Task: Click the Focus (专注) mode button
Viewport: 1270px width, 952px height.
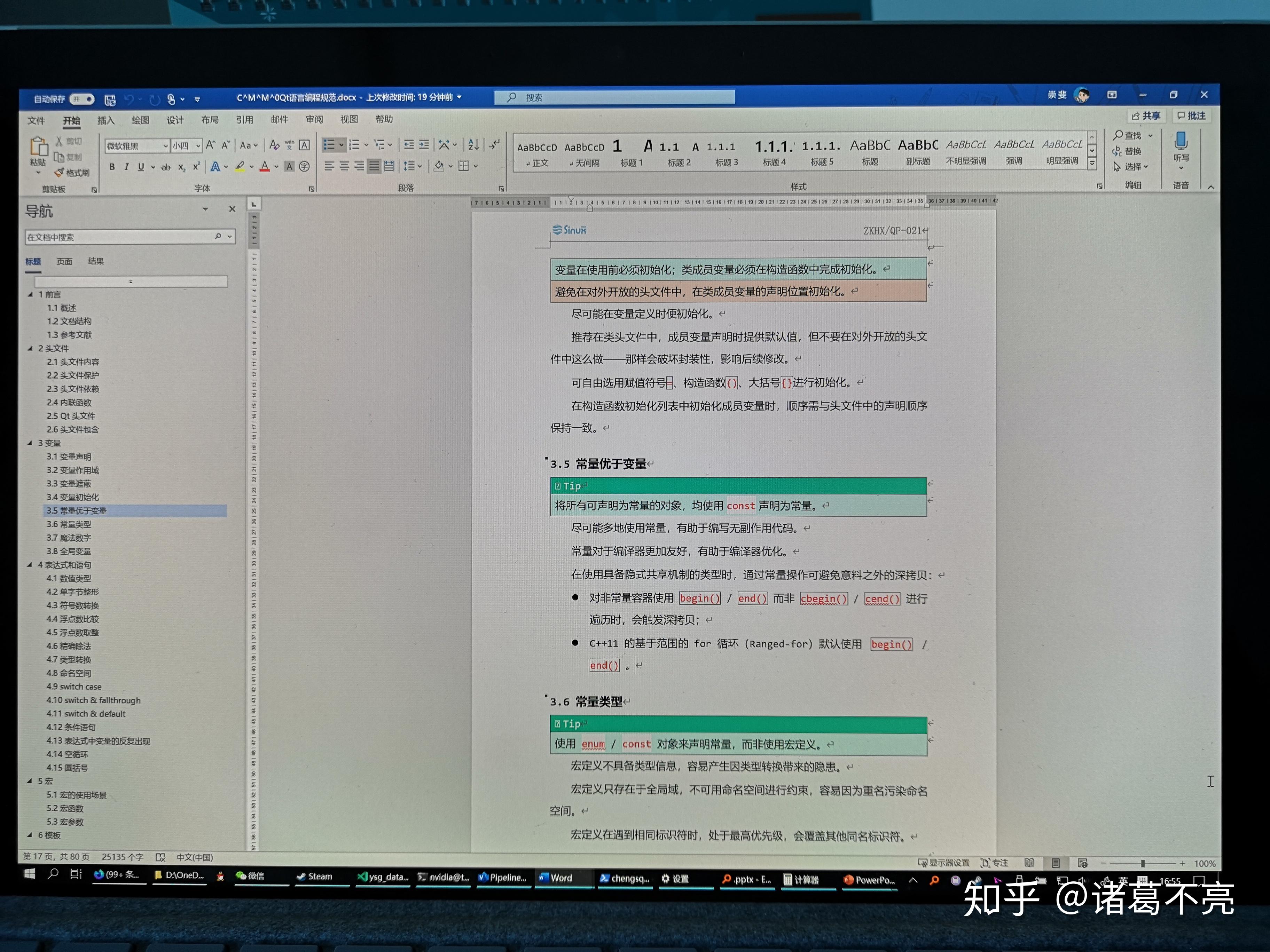Action: point(994,863)
